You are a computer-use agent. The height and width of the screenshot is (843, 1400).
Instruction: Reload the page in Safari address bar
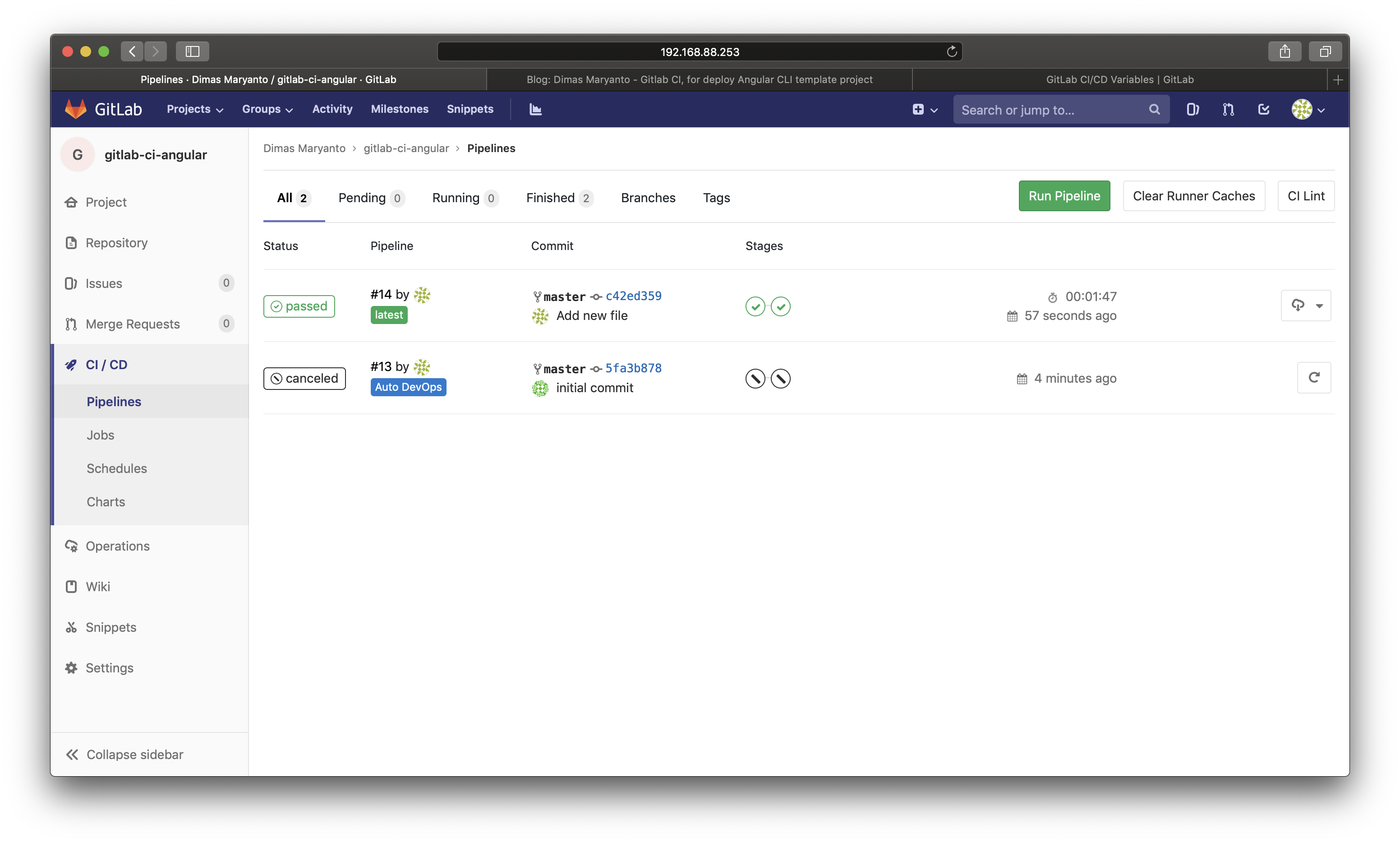(952, 52)
